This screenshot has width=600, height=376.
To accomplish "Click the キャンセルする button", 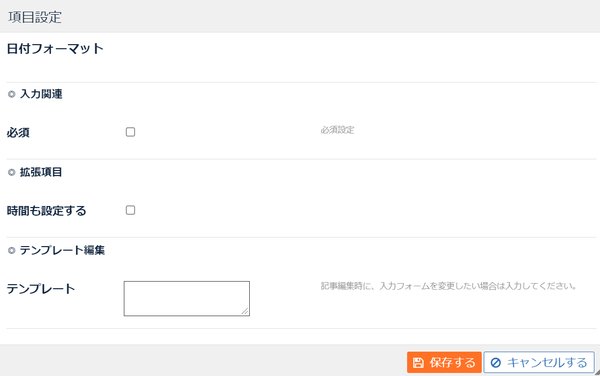I will coord(539,362).
